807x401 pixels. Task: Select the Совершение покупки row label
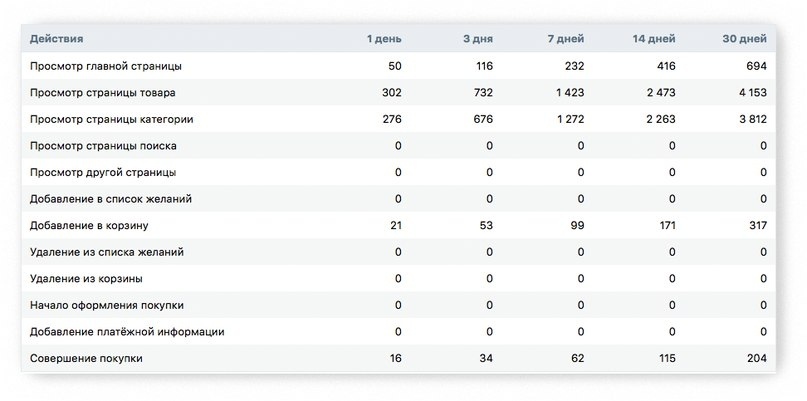coord(86,358)
